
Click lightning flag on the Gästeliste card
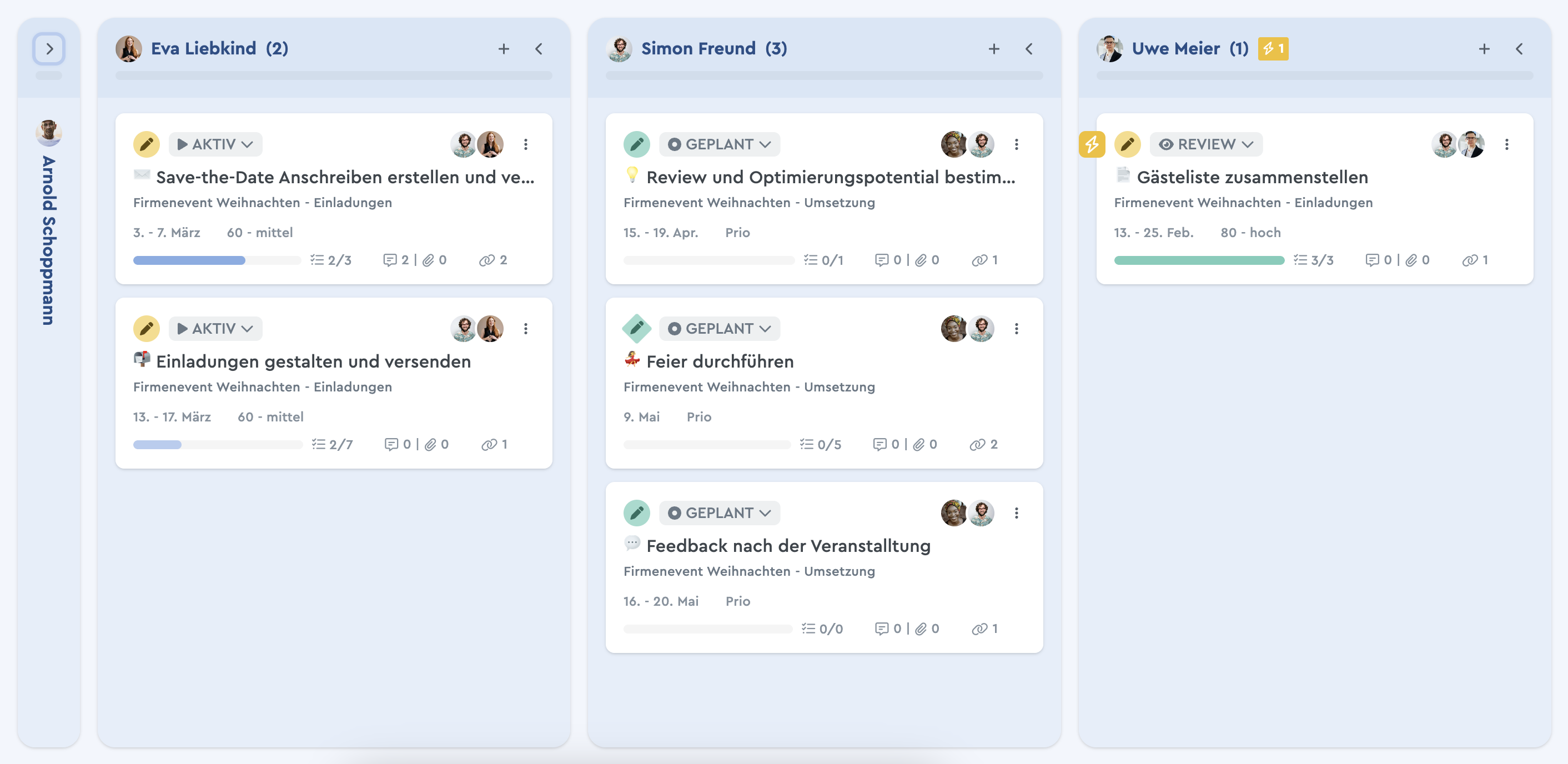(1092, 144)
